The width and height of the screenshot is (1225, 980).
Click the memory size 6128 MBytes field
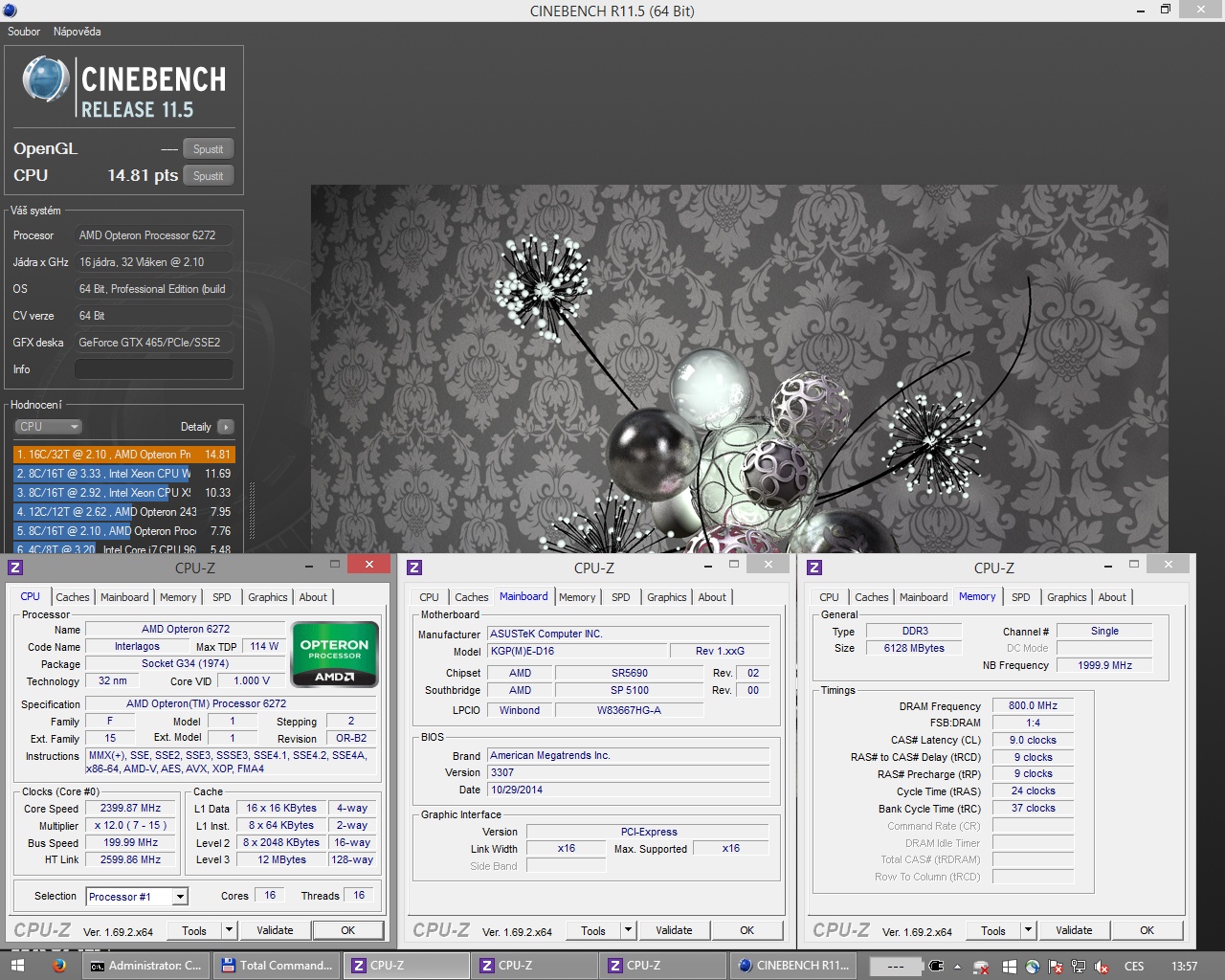(x=914, y=648)
